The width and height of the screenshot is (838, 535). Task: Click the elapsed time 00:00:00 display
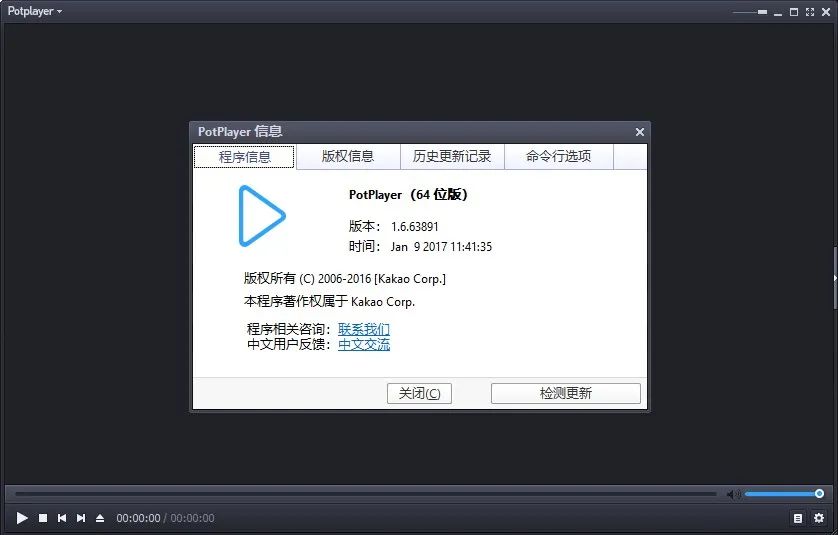point(138,518)
